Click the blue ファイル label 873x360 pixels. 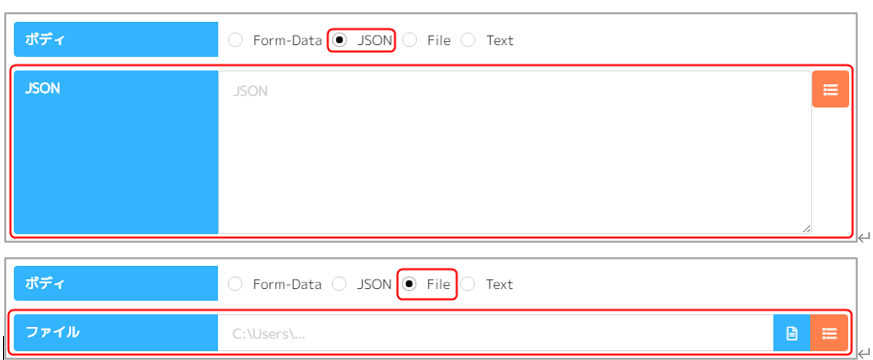click(116, 333)
